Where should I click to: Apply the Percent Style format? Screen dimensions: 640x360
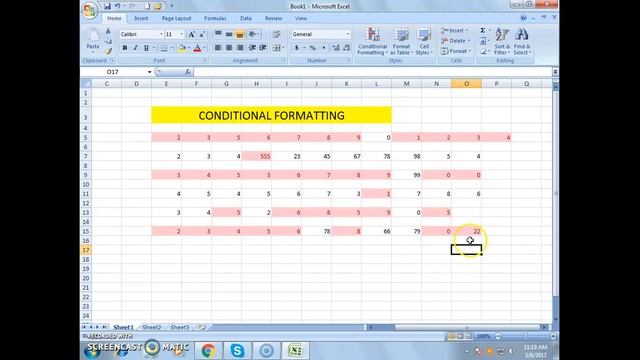[x=312, y=48]
